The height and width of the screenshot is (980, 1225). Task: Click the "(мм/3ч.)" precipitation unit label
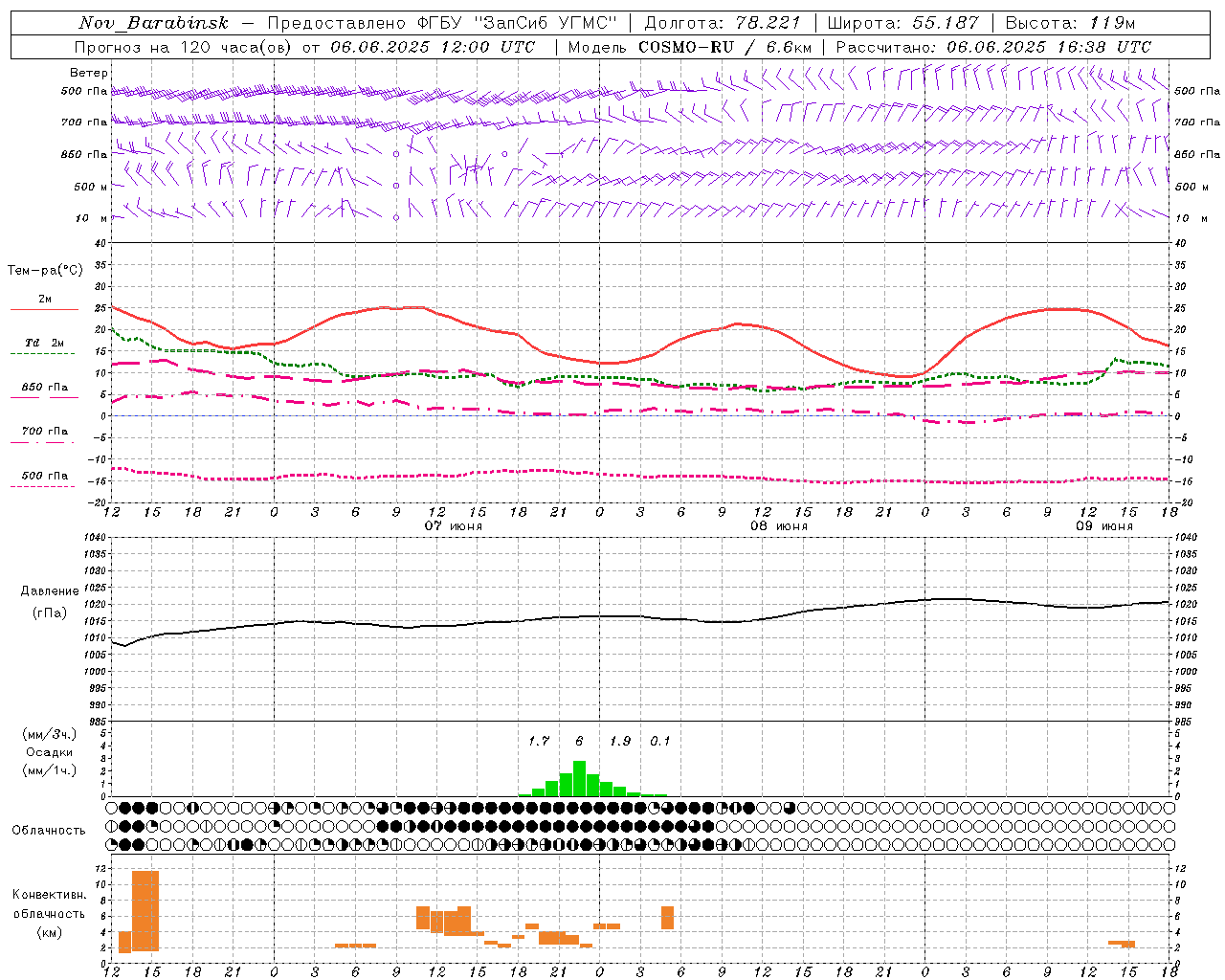click(49, 734)
